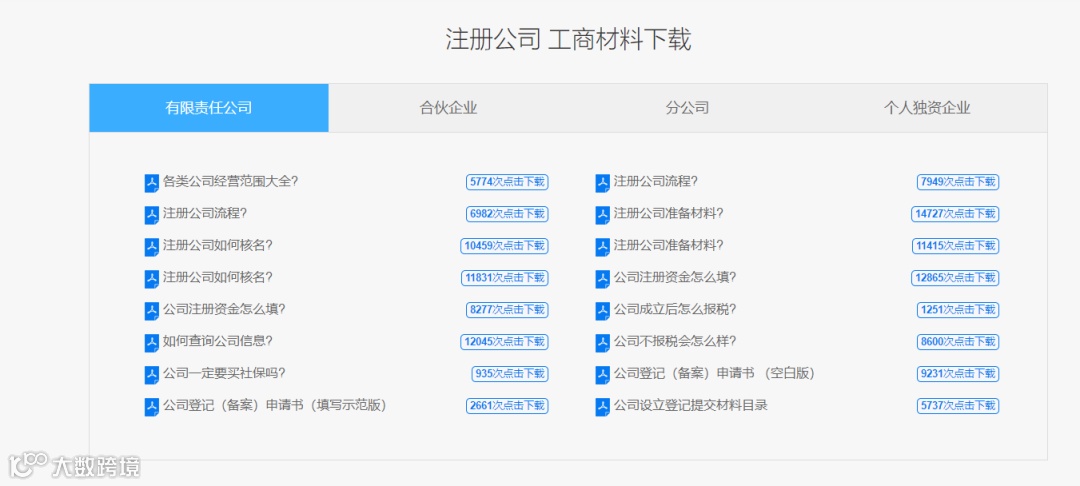This screenshot has height=486, width=1080.
Task: Click the 1251次点击下载 button
Action: tap(958, 310)
